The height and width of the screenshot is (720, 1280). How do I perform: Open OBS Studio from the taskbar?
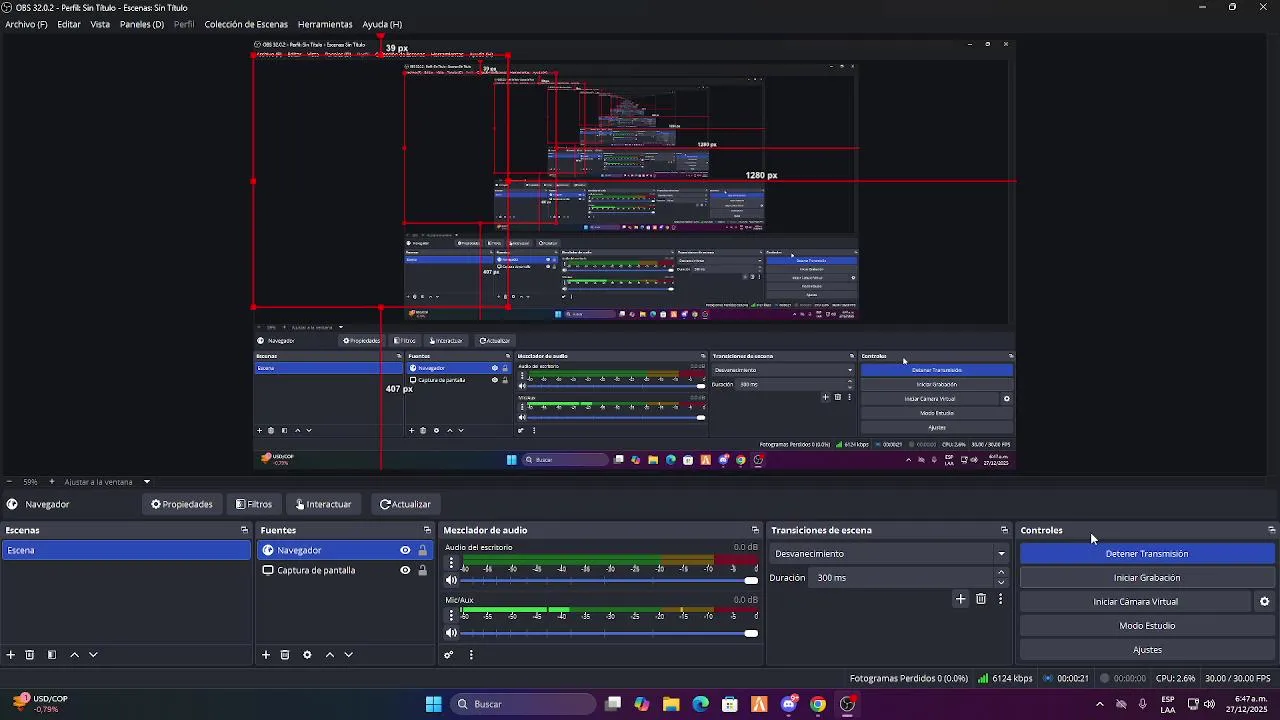[847, 704]
